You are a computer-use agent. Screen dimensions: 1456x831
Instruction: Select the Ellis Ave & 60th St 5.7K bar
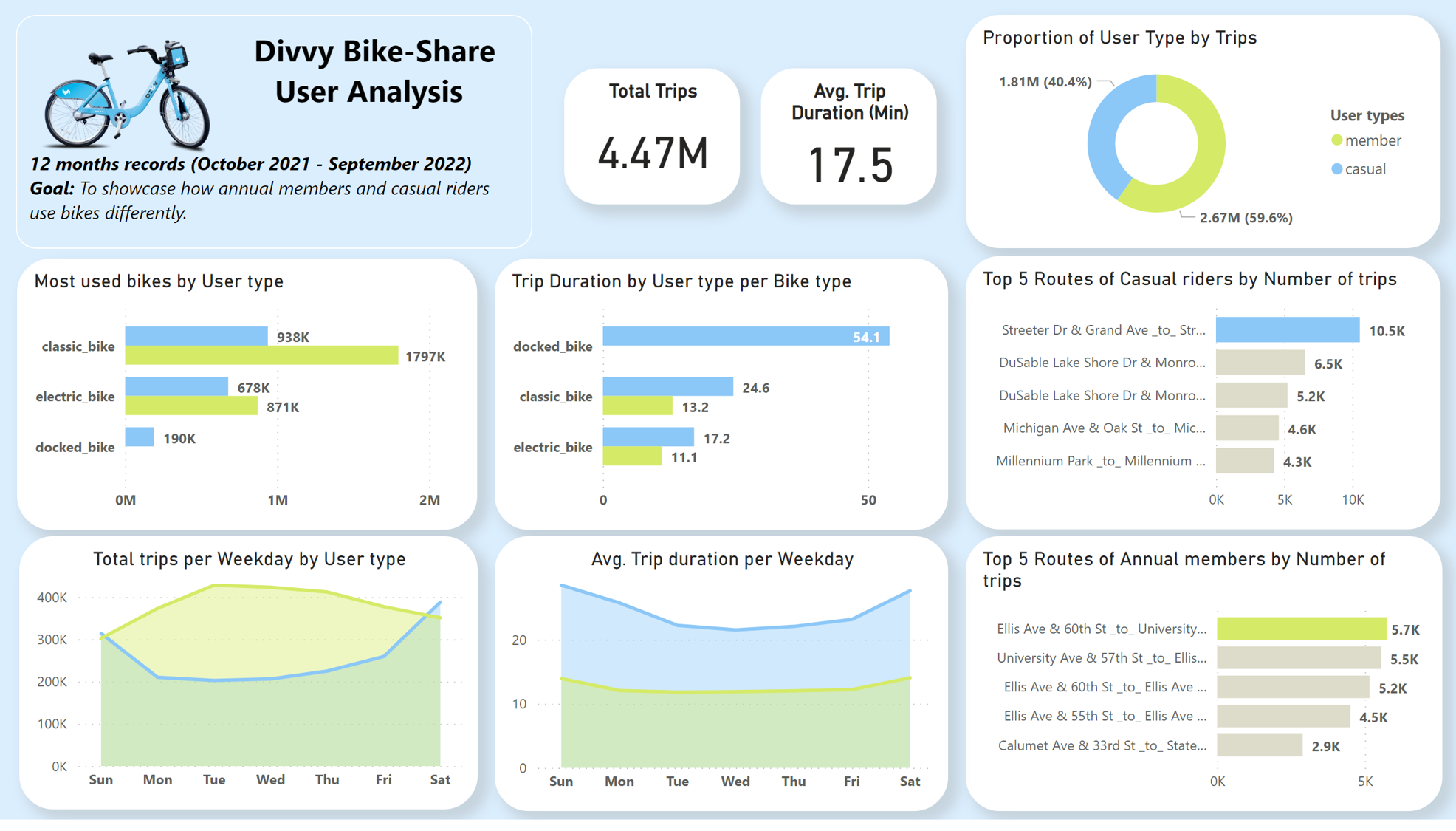(x=1301, y=629)
